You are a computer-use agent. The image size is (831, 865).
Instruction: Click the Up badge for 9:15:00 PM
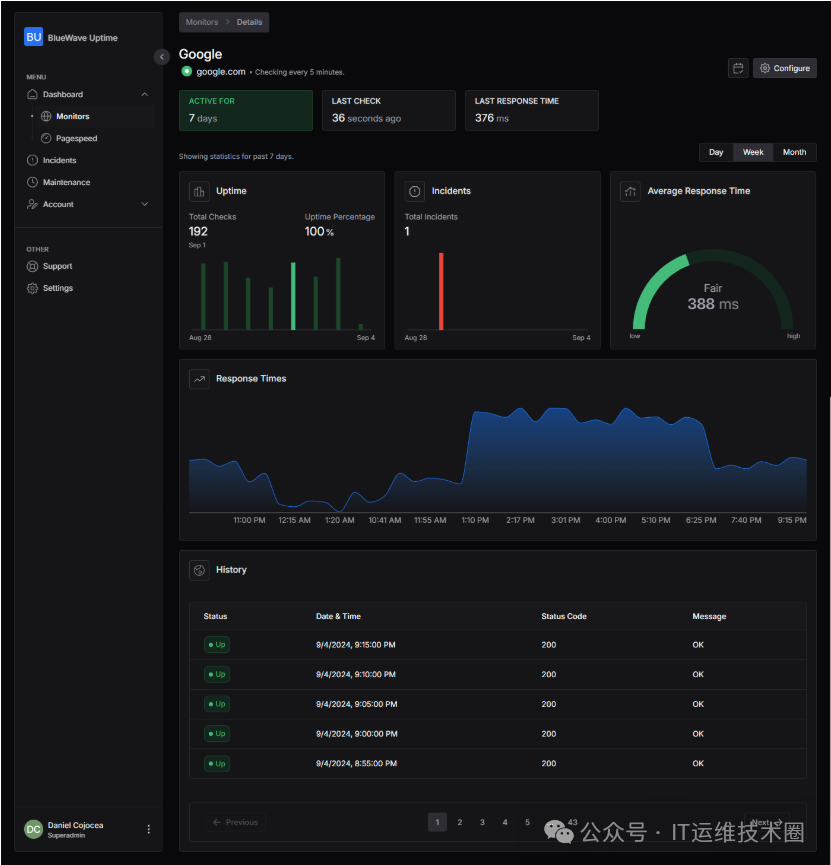(217, 645)
